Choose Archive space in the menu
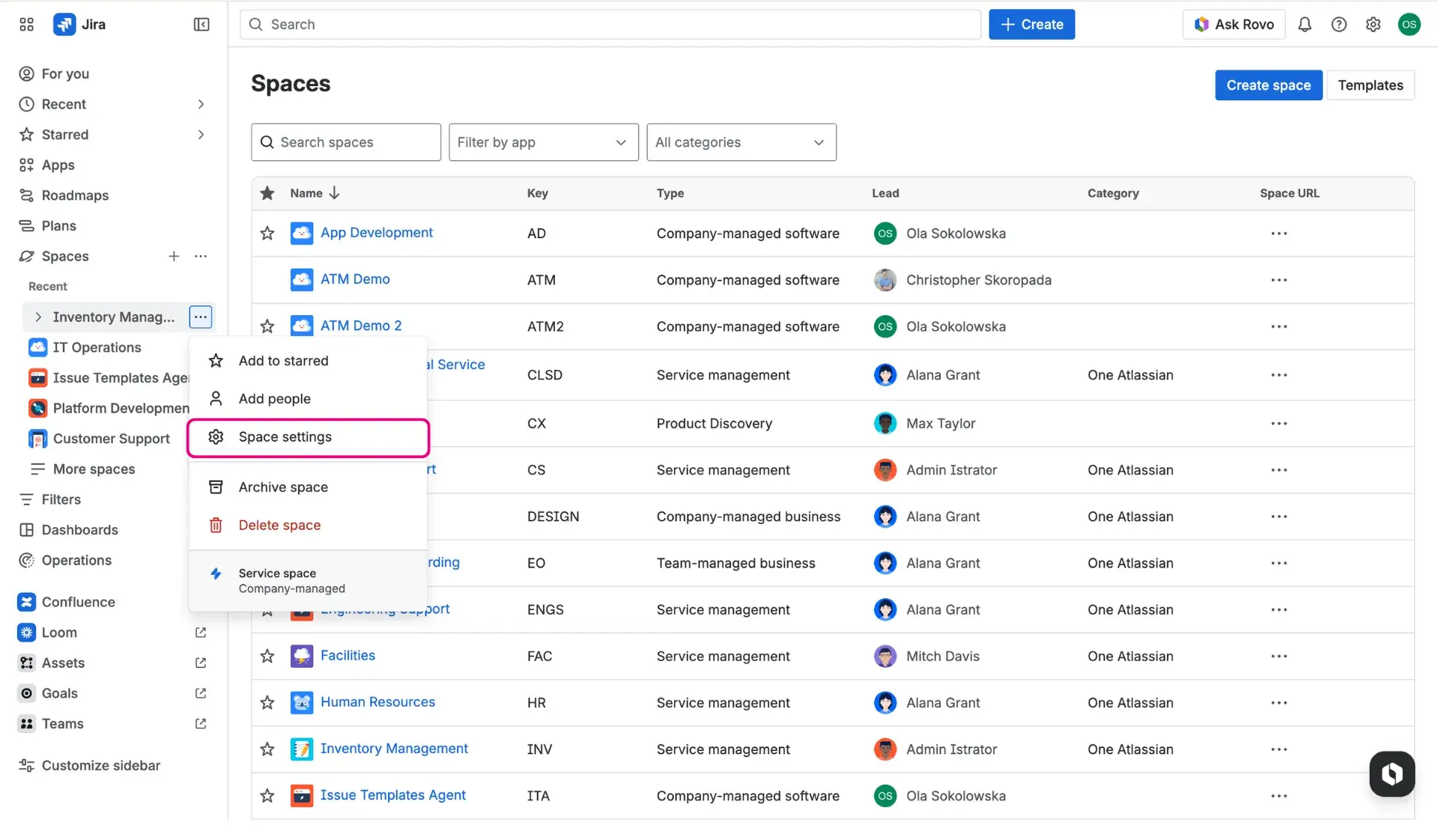The image size is (1438, 840). 283,487
